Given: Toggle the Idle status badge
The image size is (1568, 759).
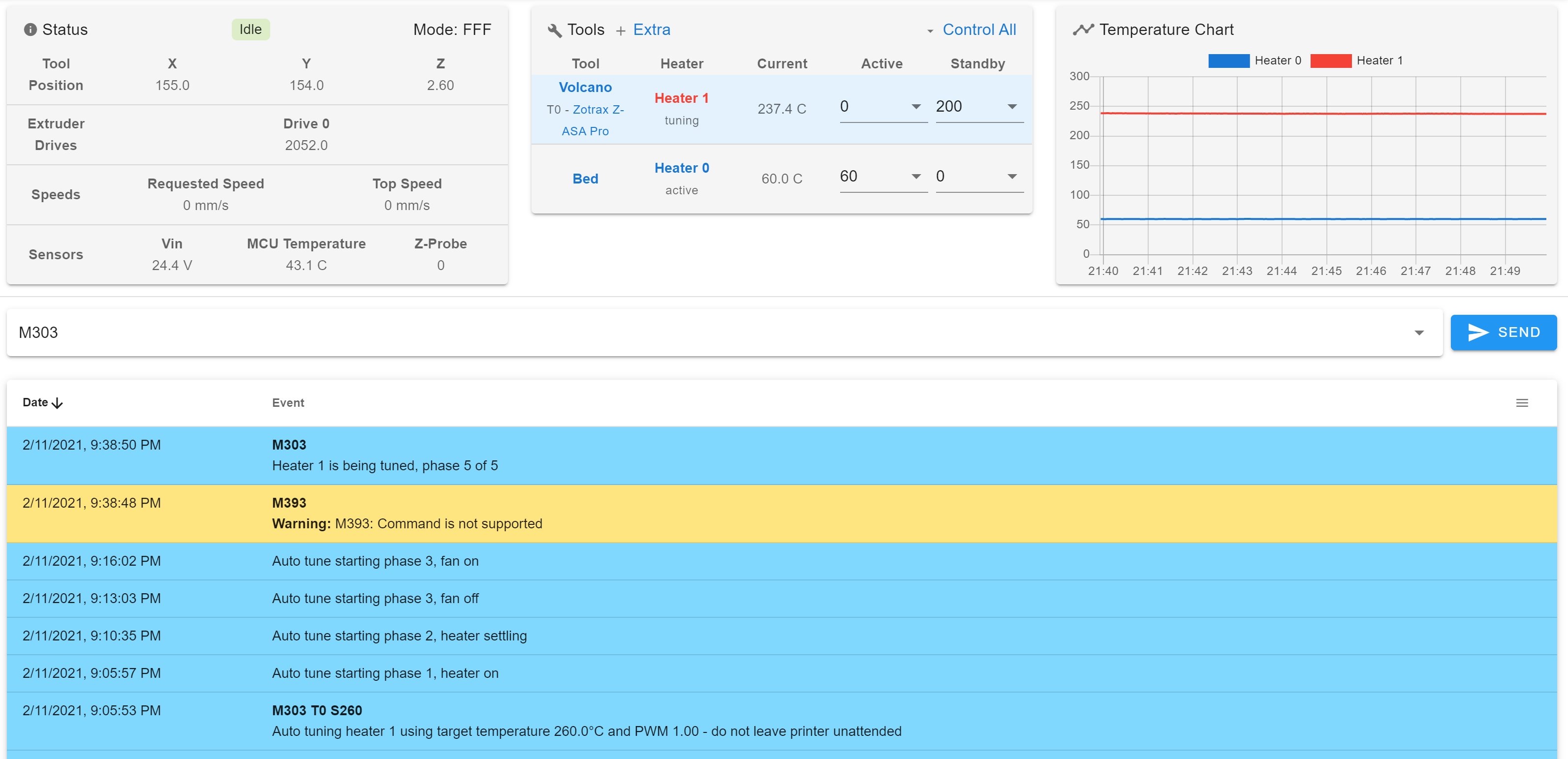Looking at the screenshot, I should pos(250,29).
